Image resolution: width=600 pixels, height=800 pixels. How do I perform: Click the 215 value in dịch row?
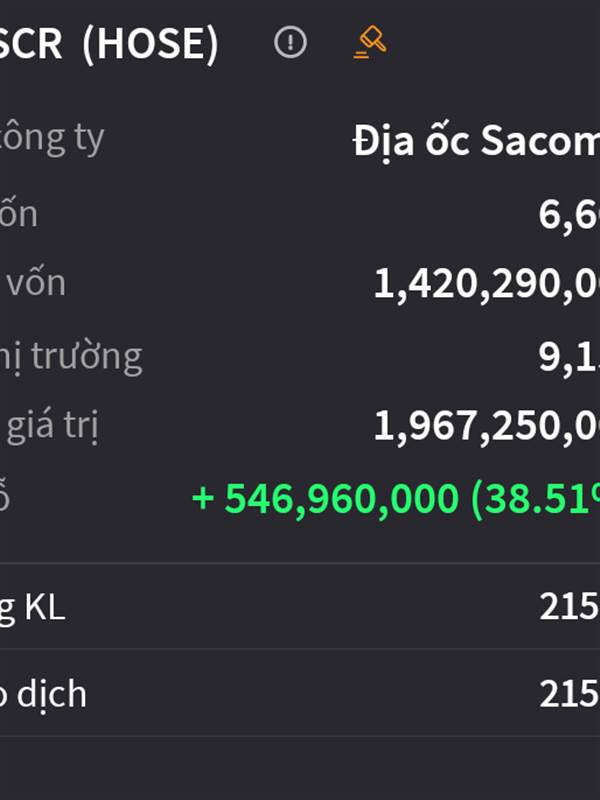tap(569, 694)
